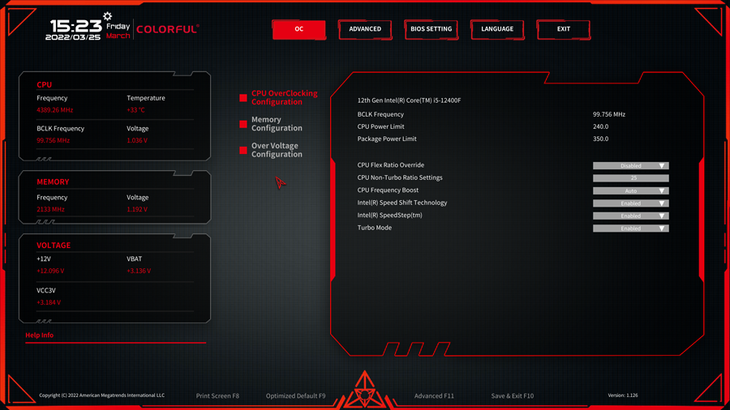Viewport: 730px width, 410px height.
Task: Click the red square beside Over Voltage Configuration
Action: tap(243, 149)
